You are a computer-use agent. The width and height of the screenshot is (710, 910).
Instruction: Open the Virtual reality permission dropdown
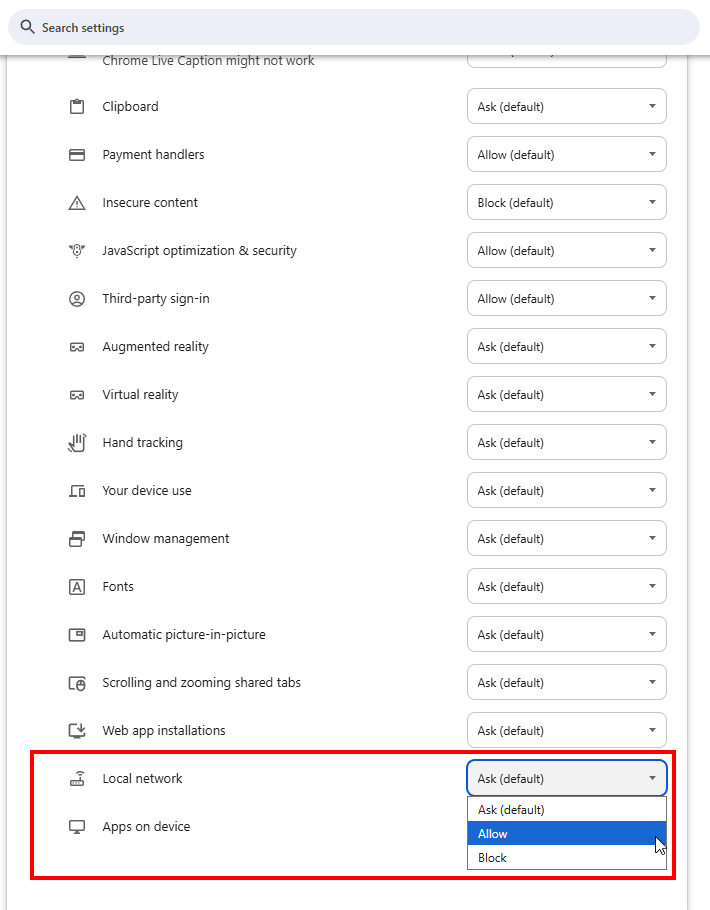[x=567, y=394]
